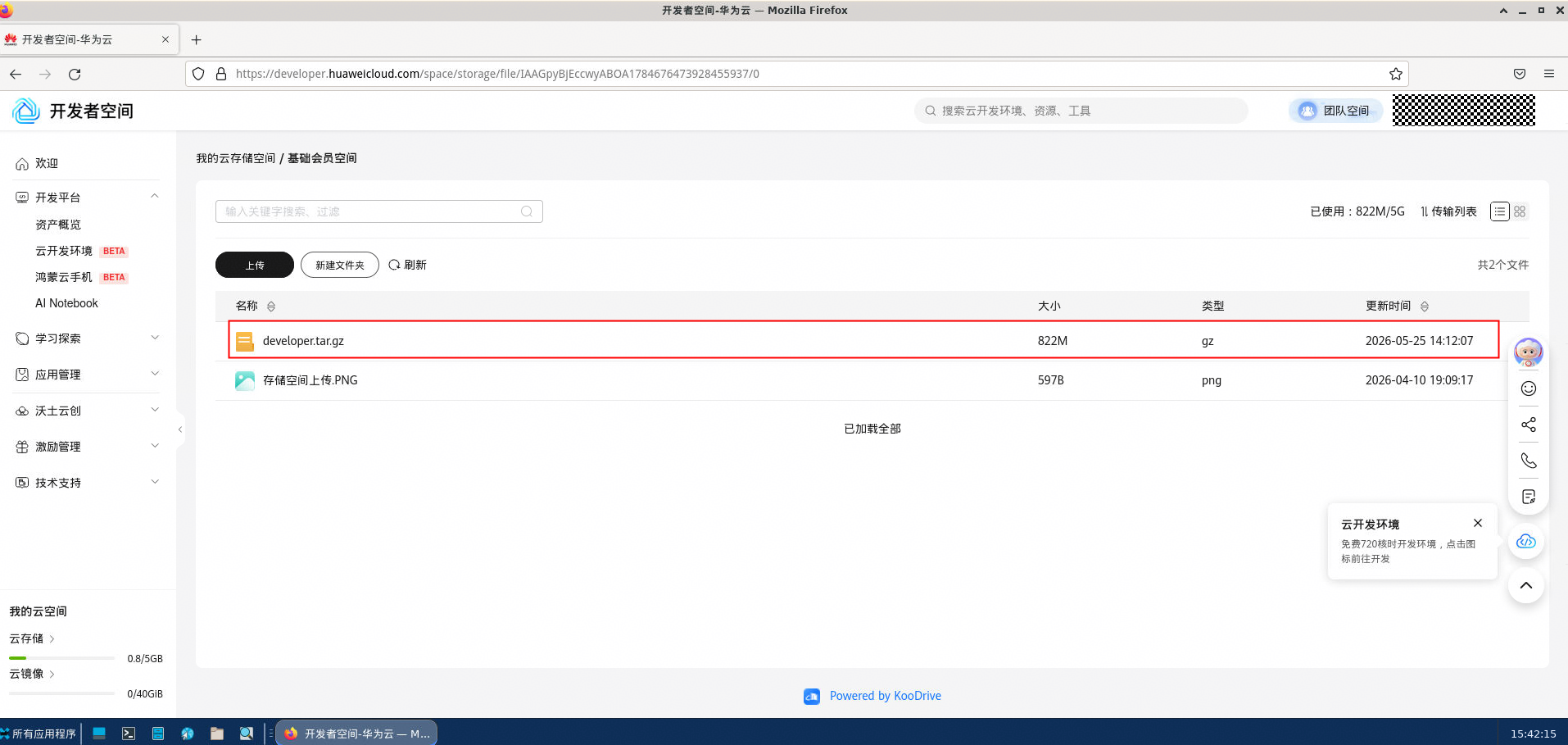Open the phone contact icon

tap(1528, 461)
